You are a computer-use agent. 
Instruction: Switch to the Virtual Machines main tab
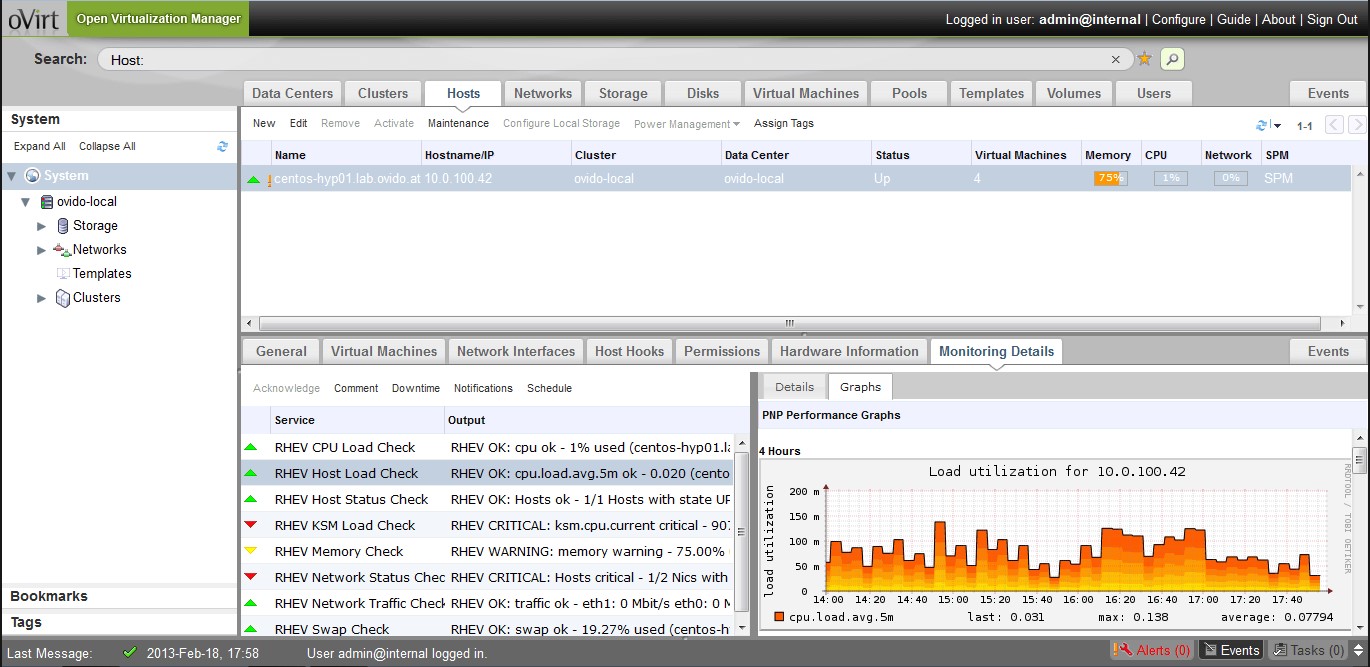coord(805,93)
